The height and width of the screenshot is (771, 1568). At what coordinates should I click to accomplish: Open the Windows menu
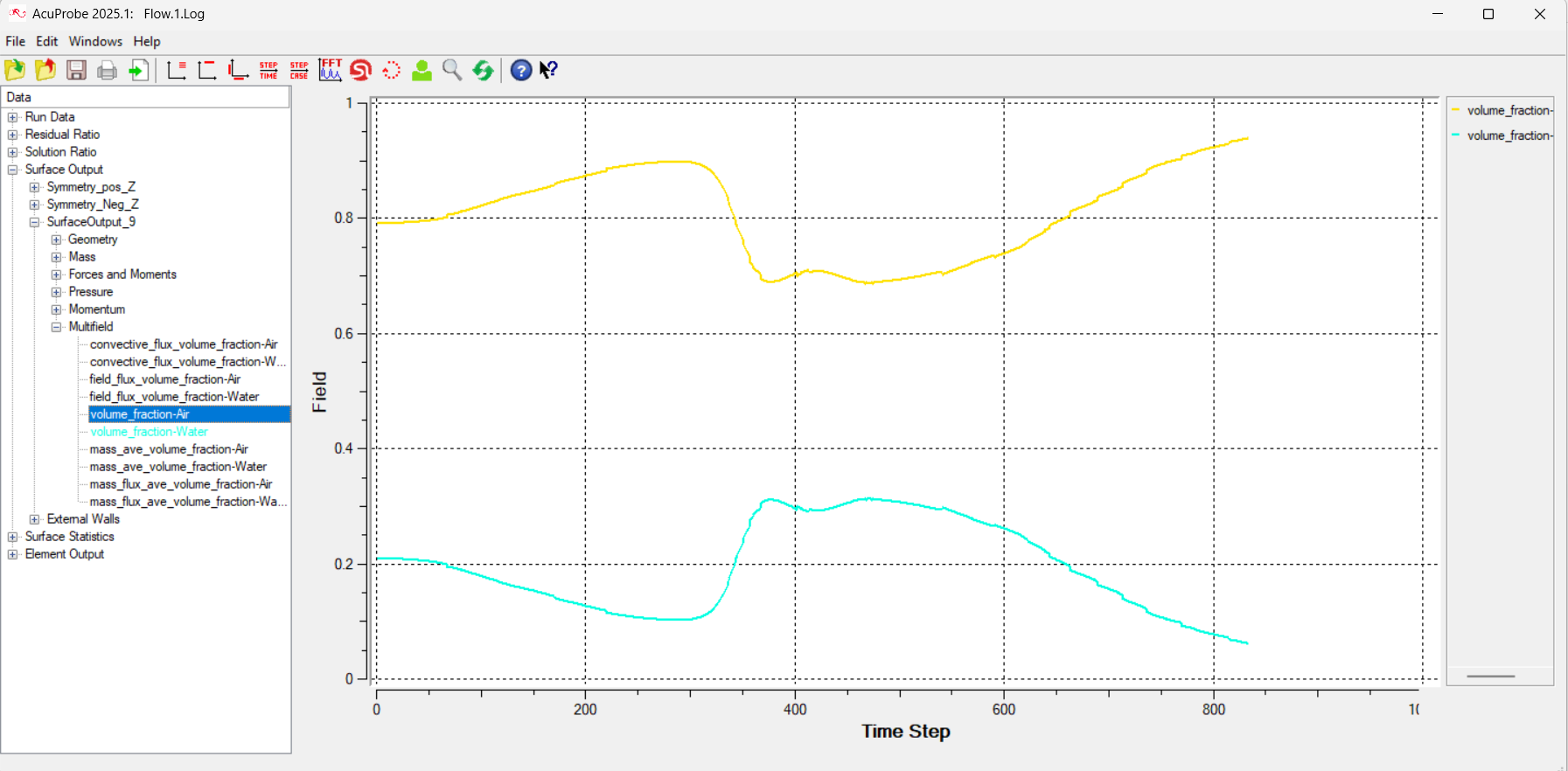point(95,41)
